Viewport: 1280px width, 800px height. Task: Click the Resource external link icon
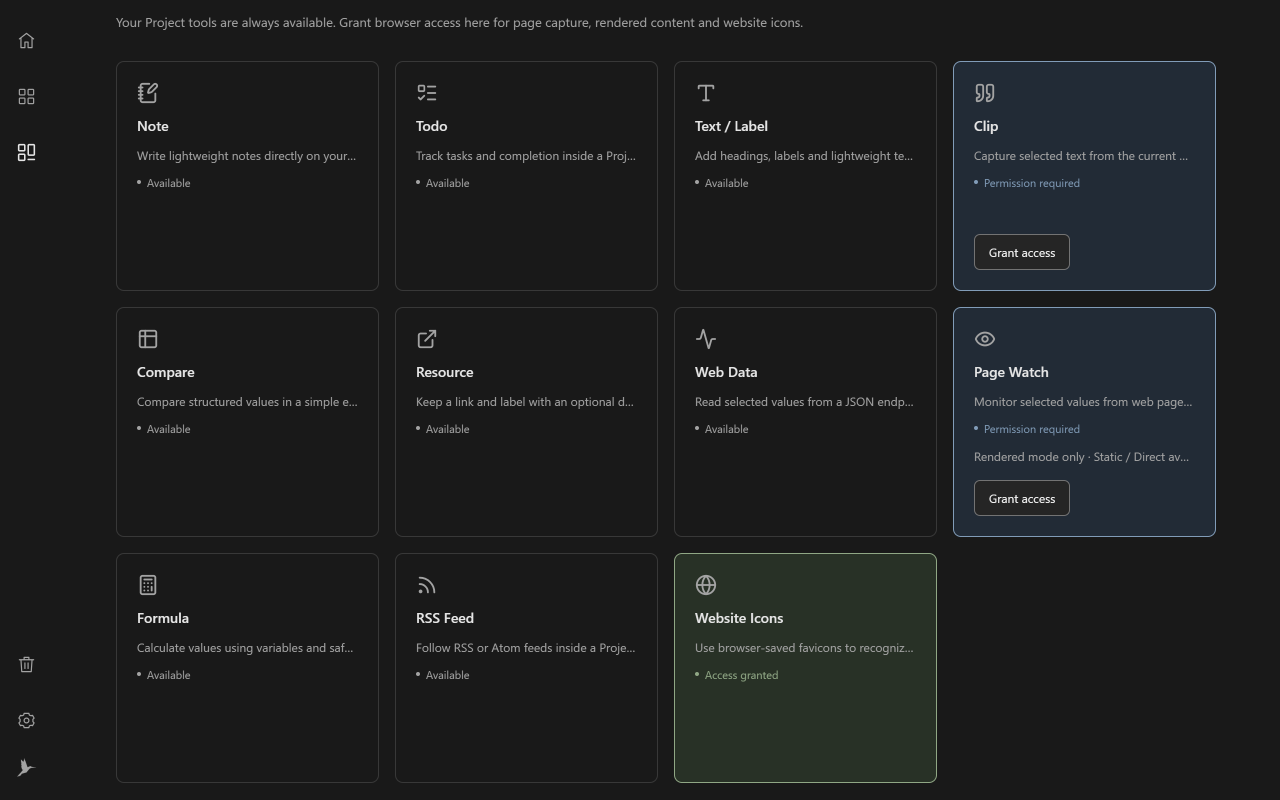coord(427,339)
